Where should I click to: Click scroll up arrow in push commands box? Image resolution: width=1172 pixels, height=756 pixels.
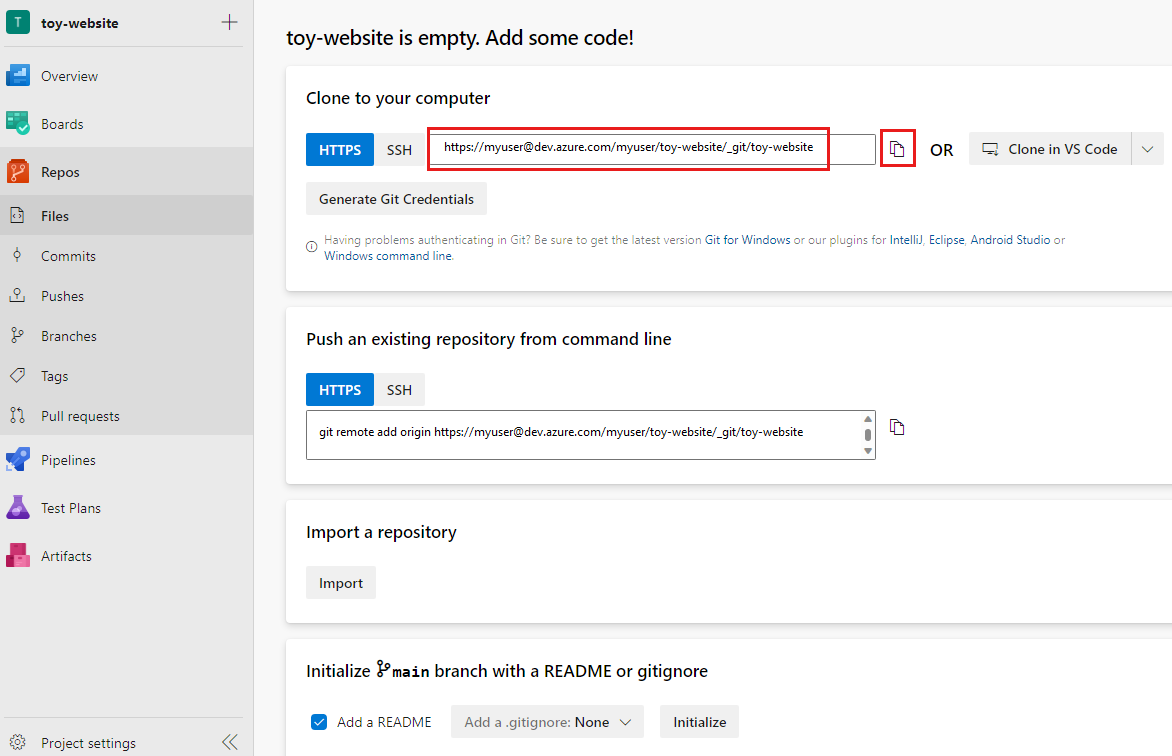pos(868,419)
